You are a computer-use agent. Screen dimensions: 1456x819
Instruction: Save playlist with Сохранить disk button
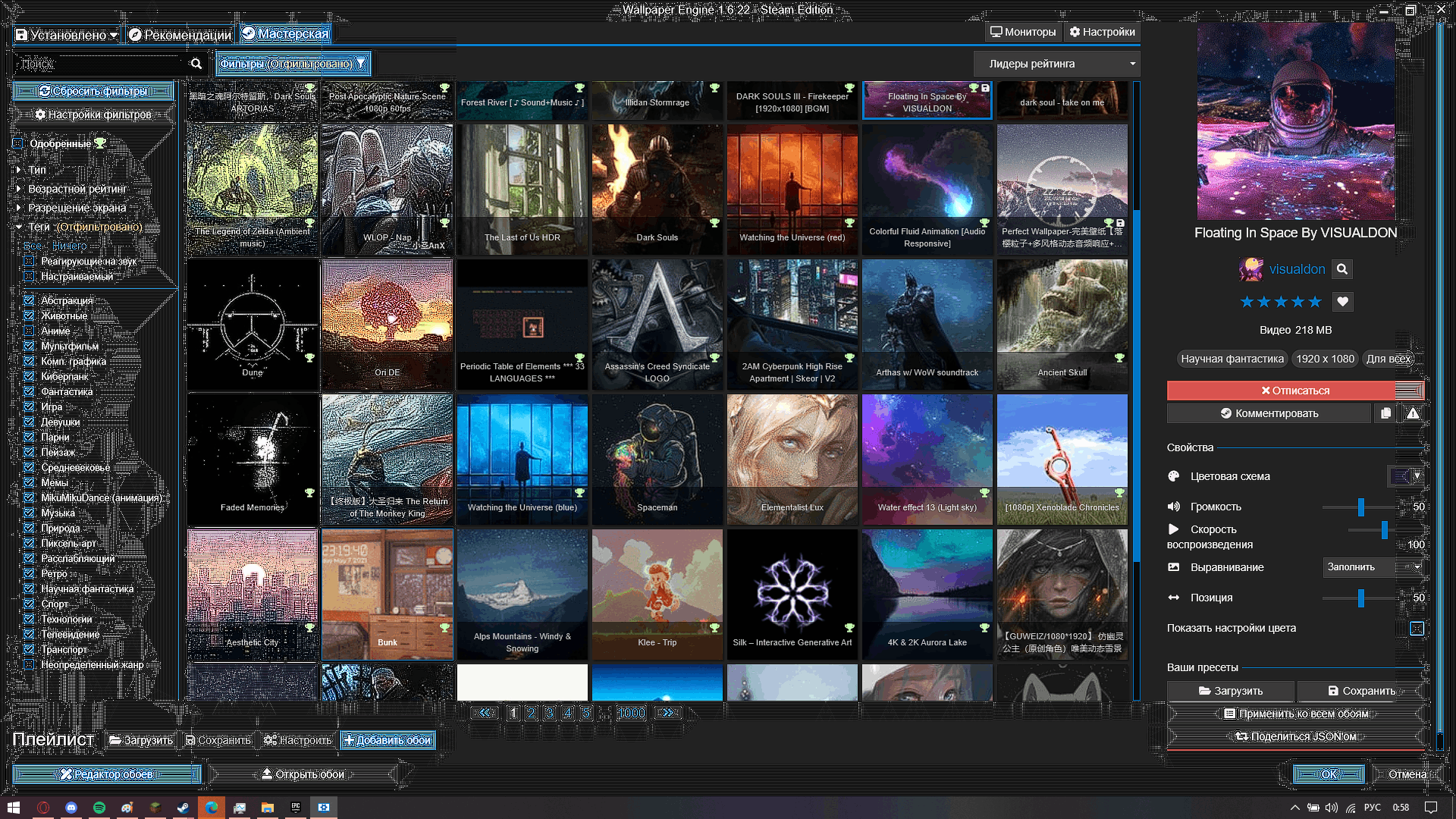[218, 740]
